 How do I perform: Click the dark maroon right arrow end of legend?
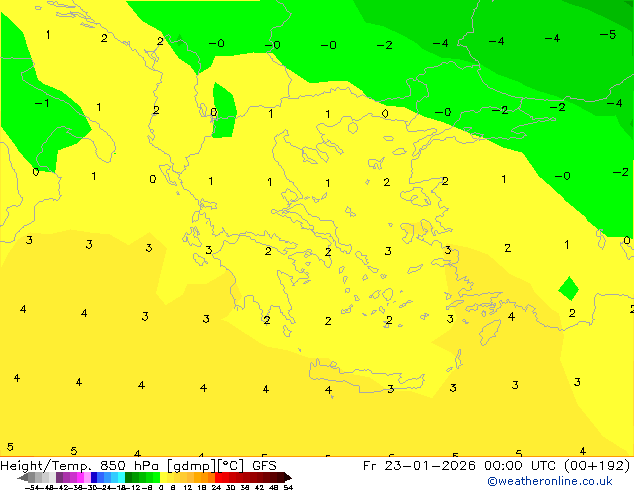pyautogui.click(x=288, y=477)
